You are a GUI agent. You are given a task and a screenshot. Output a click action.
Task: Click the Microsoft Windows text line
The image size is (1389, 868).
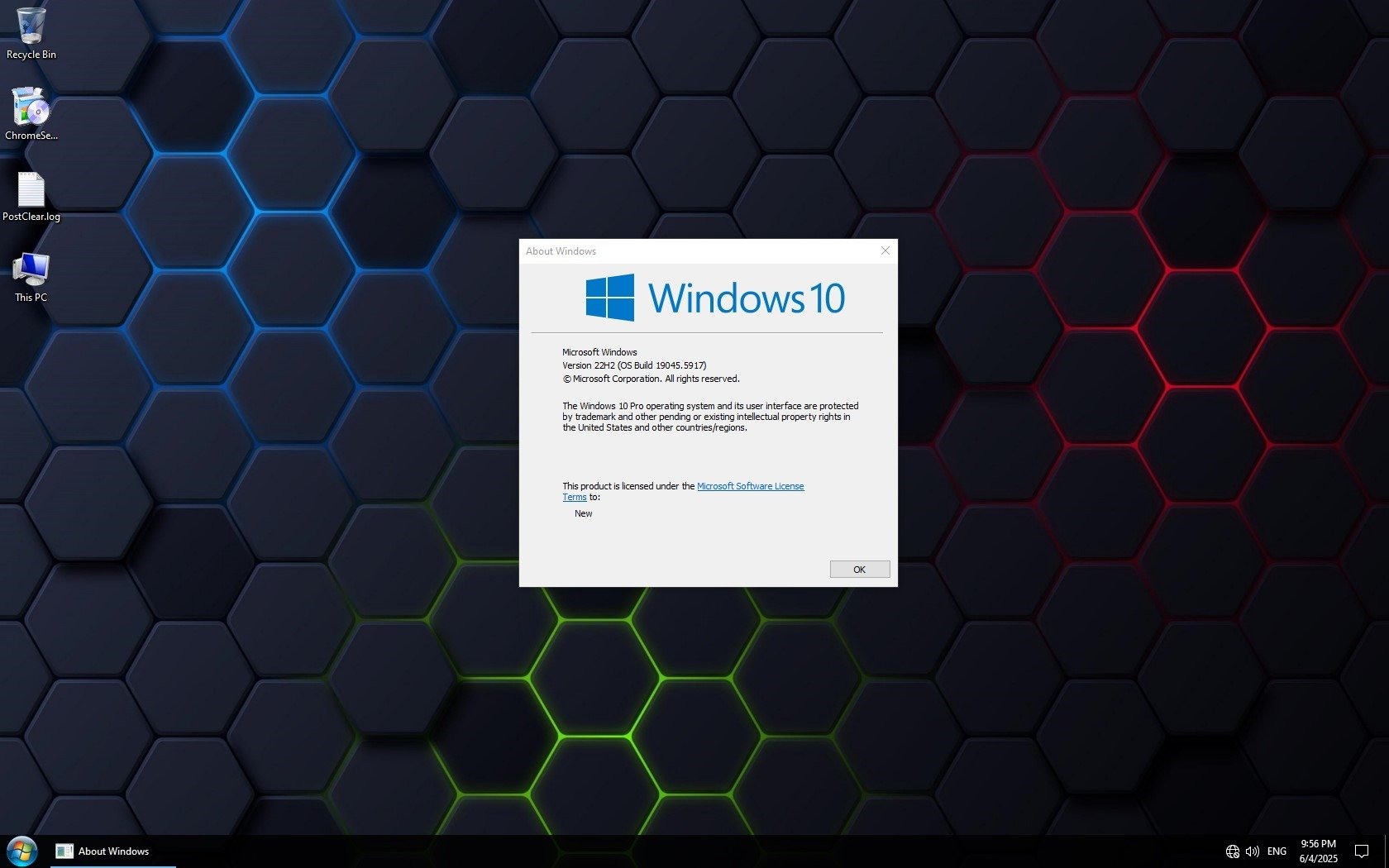(x=599, y=352)
